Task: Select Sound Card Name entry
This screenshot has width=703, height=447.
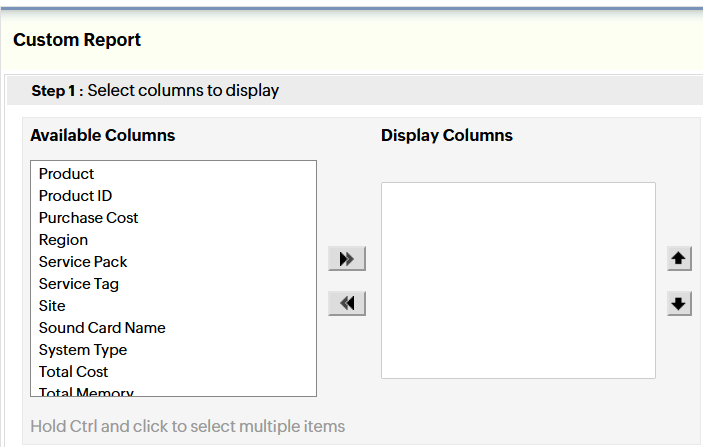Action: (x=102, y=328)
